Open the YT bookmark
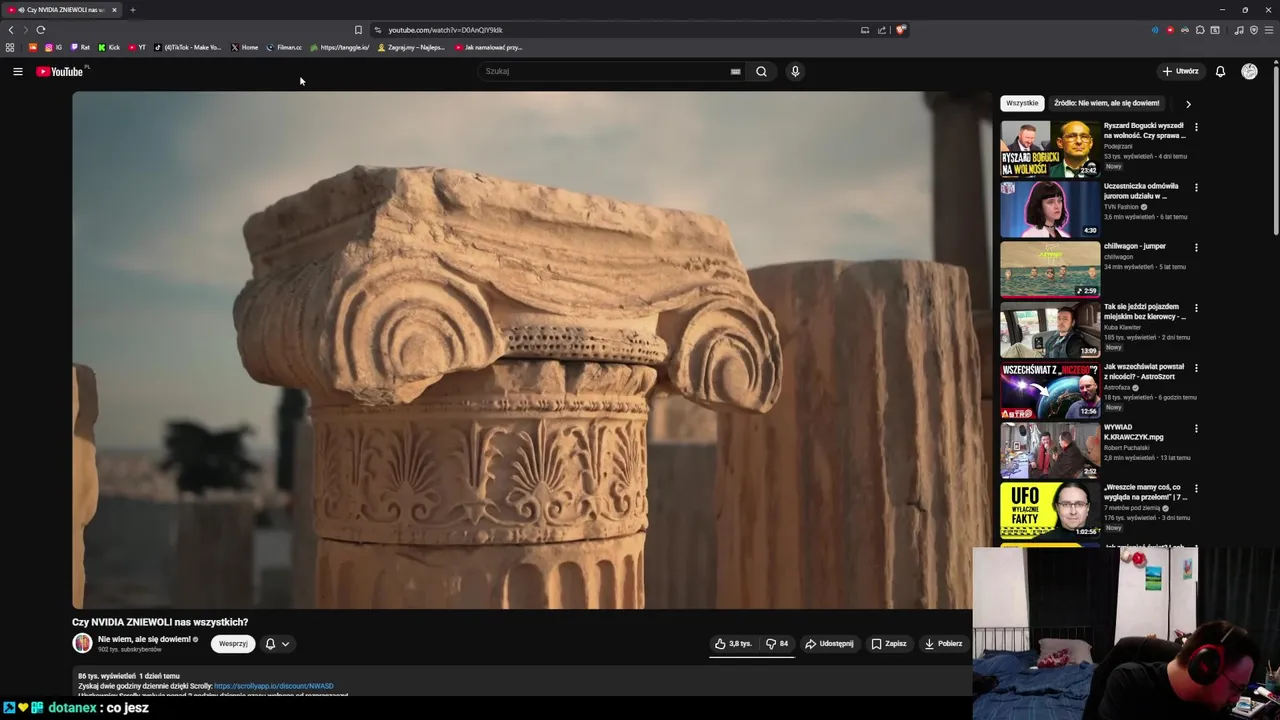The width and height of the screenshot is (1280, 720). 137,47
